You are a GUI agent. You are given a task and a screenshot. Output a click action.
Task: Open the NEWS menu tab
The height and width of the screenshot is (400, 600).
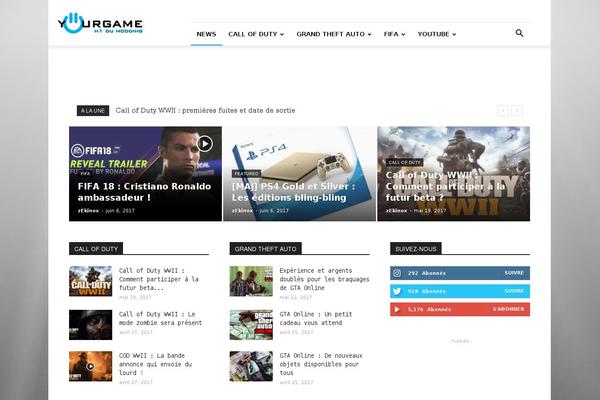pyautogui.click(x=206, y=34)
